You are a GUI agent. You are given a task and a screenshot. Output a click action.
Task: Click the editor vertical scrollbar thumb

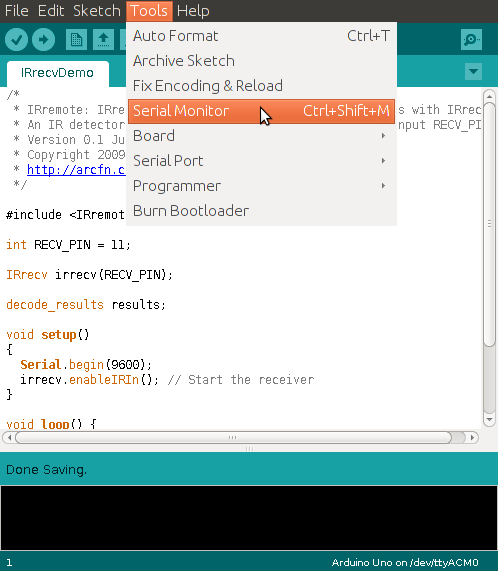point(489,224)
